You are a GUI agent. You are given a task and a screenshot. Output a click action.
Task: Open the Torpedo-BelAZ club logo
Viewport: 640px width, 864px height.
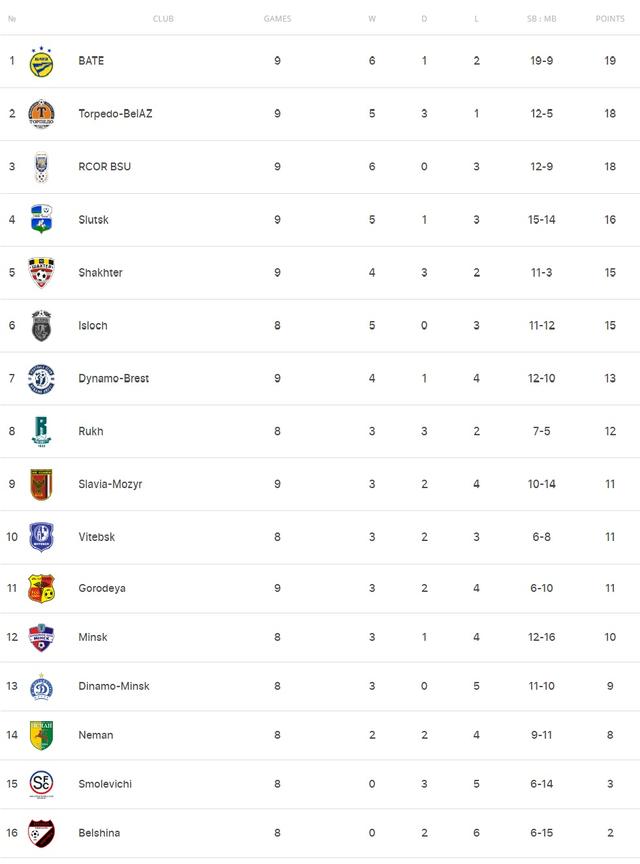pos(41,114)
